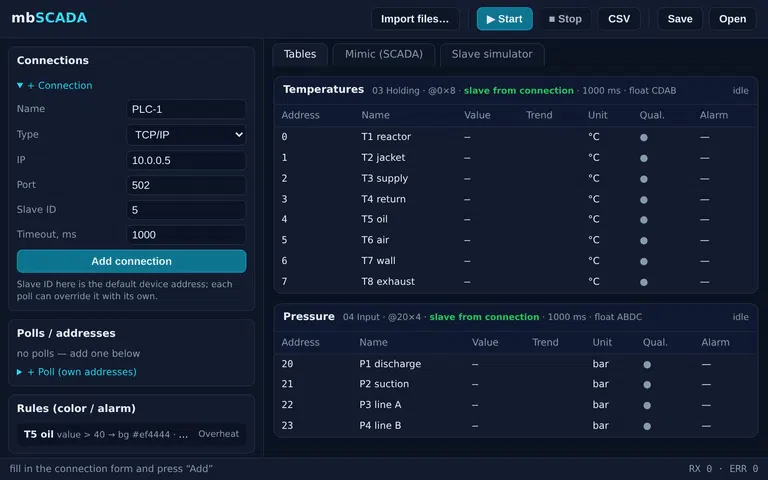Expand the + Poll (own addresses) section
Image resolution: width=768 pixels, height=480 pixels.
76,372
